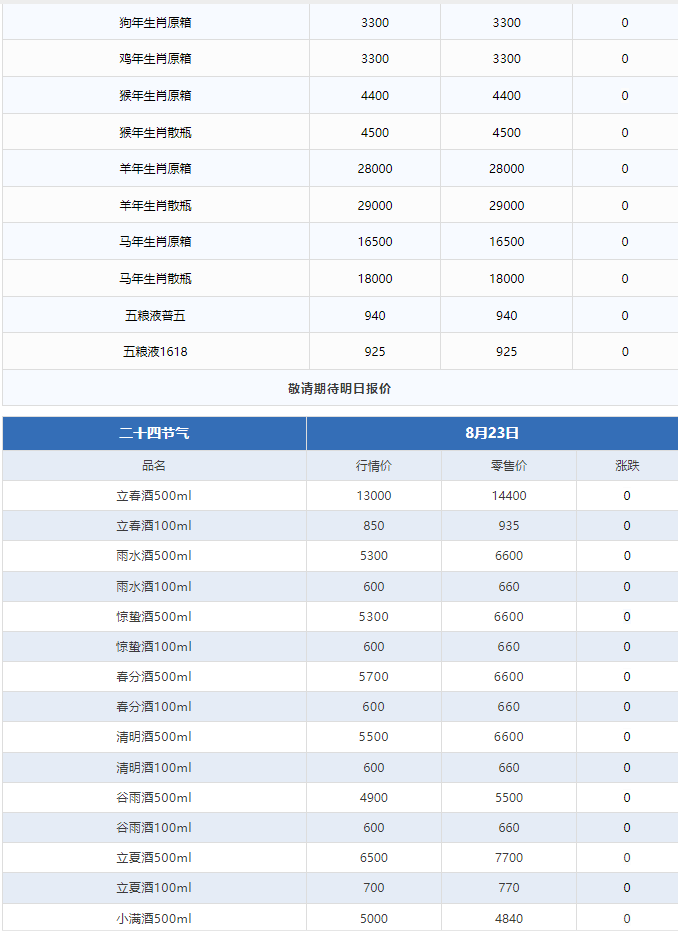Screen dimensions: 678x932
Task: Select the 雨水酒500ml row name
Action: tap(154, 556)
